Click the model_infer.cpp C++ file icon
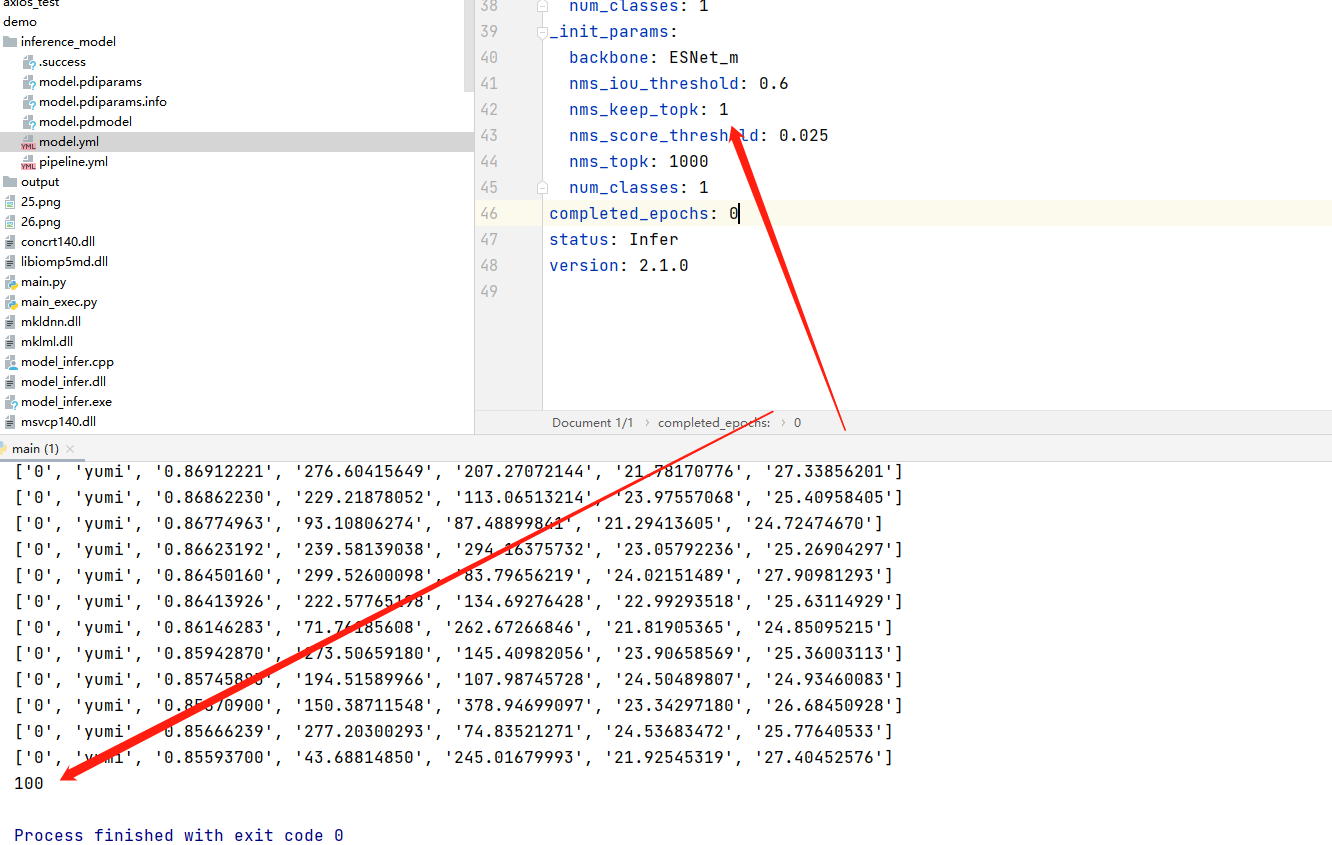 [13, 362]
